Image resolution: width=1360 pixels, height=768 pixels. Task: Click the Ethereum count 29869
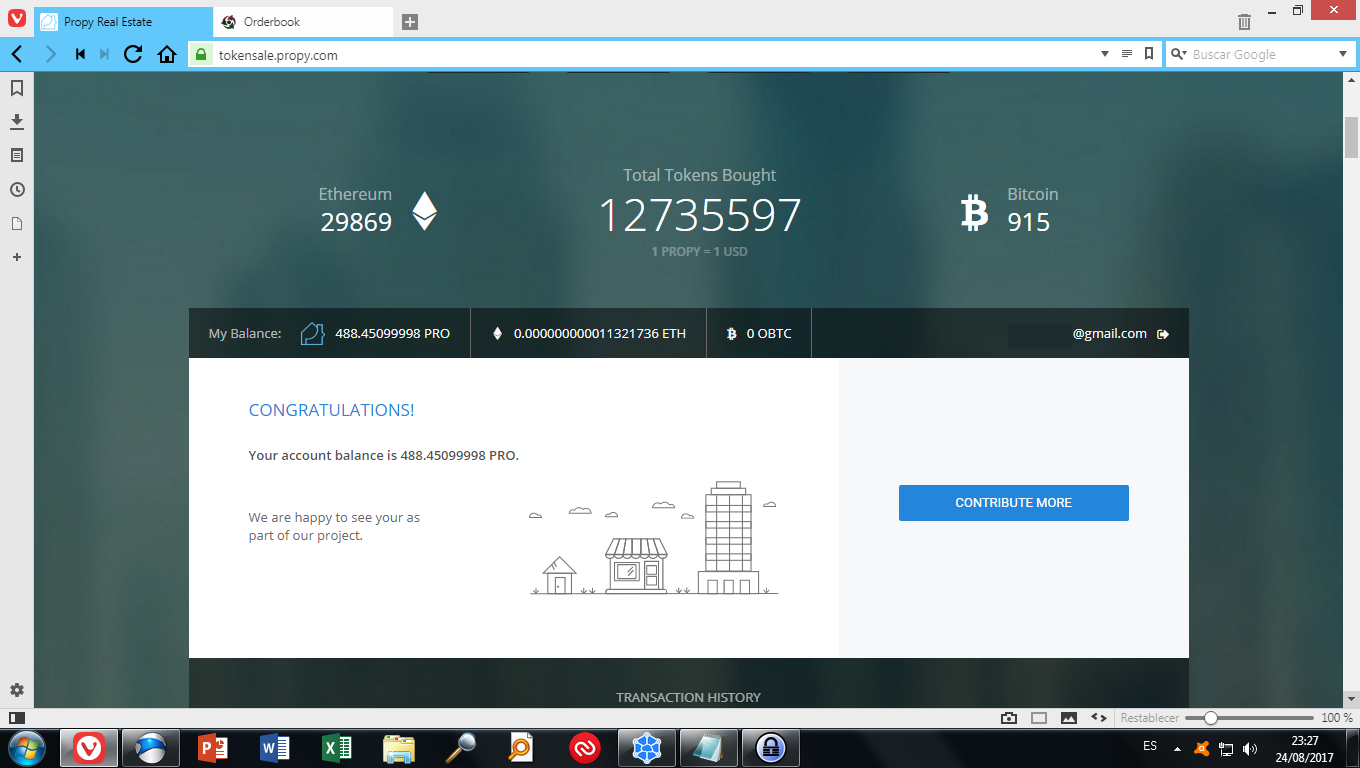click(356, 222)
